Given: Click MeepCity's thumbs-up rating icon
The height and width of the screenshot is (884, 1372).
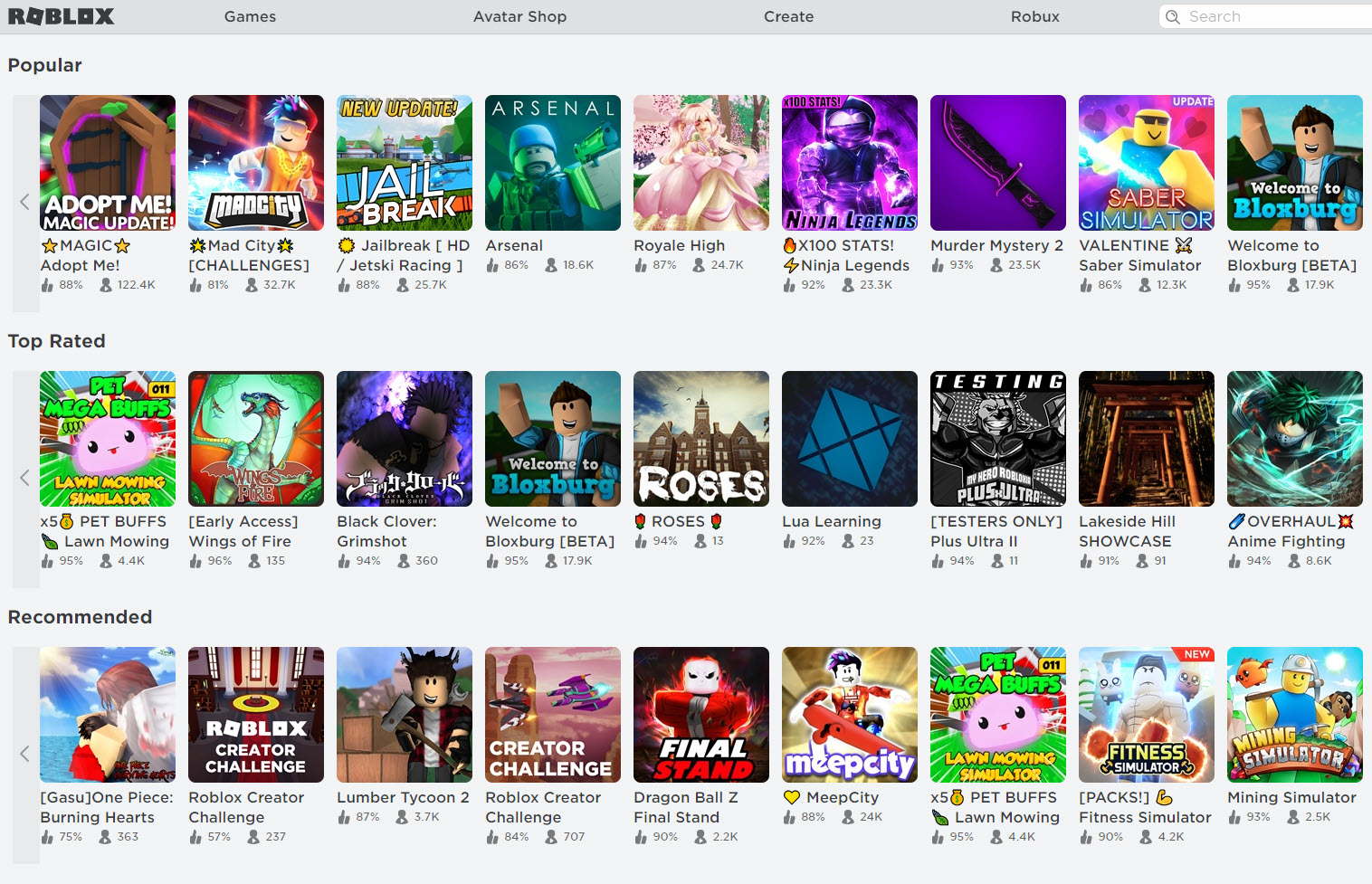Looking at the screenshot, I should coord(789,817).
